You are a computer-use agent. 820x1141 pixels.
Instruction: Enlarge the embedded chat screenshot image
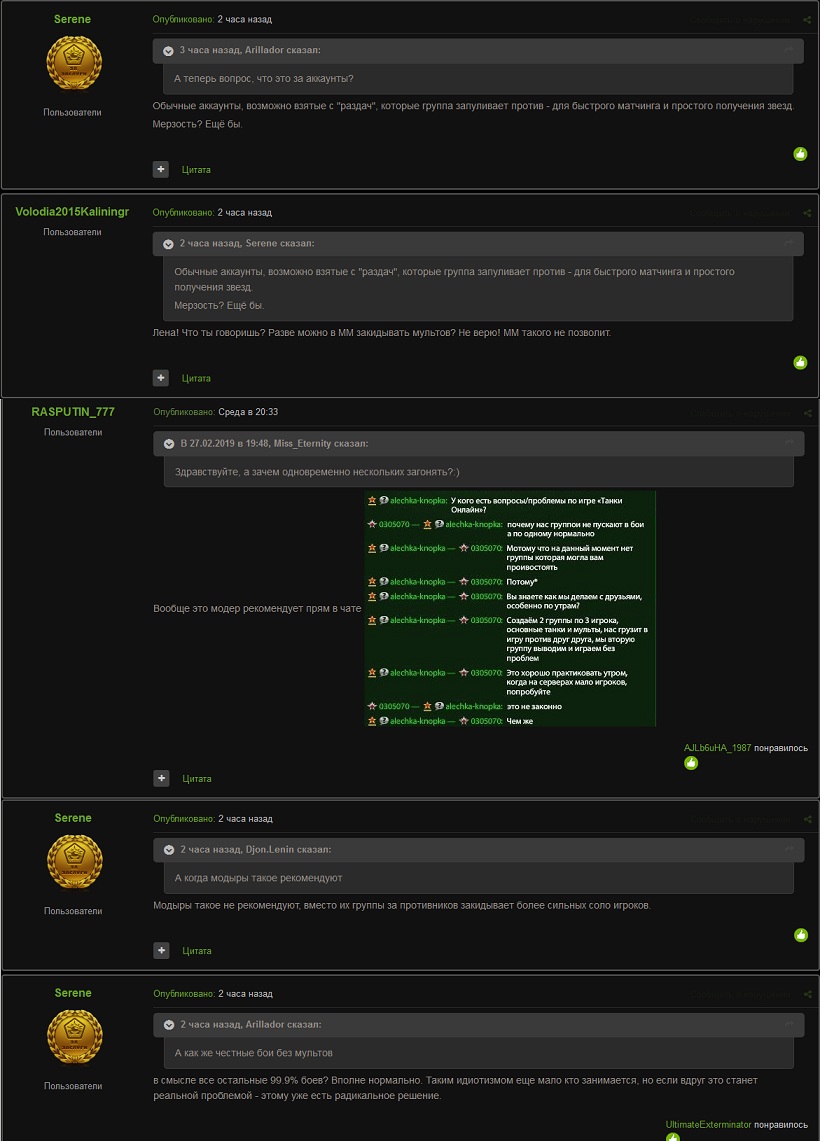[x=510, y=608]
